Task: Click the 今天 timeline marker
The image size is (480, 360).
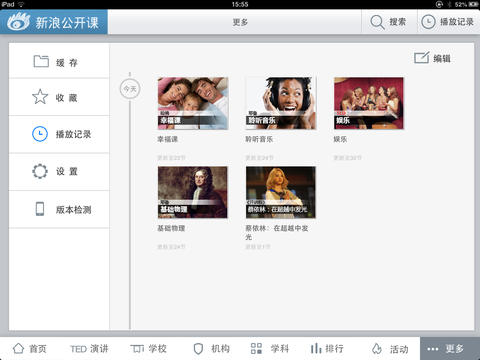Action: [130, 89]
